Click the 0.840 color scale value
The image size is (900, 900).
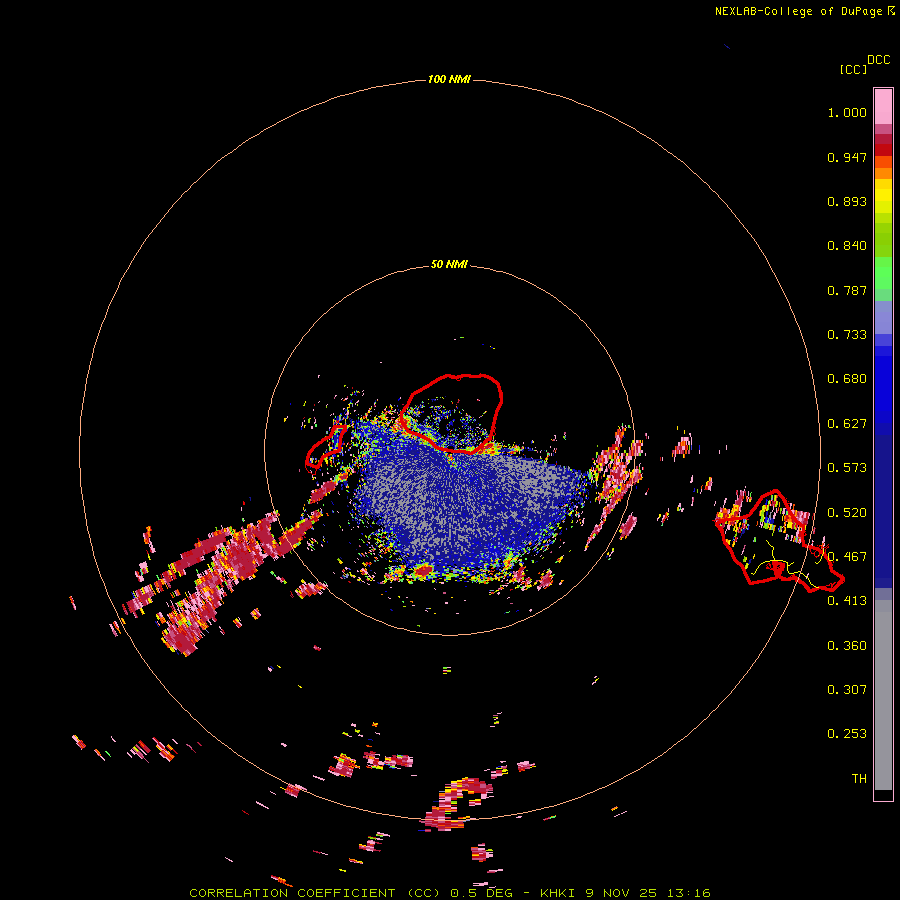pyautogui.click(x=847, y=246)
